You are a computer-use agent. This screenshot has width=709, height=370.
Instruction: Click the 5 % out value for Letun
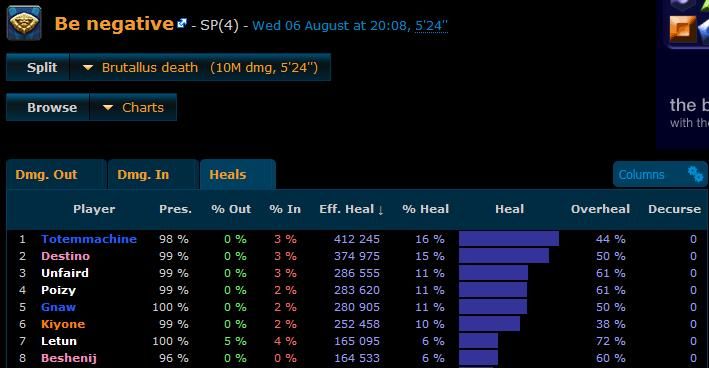(x=235, y=341)
